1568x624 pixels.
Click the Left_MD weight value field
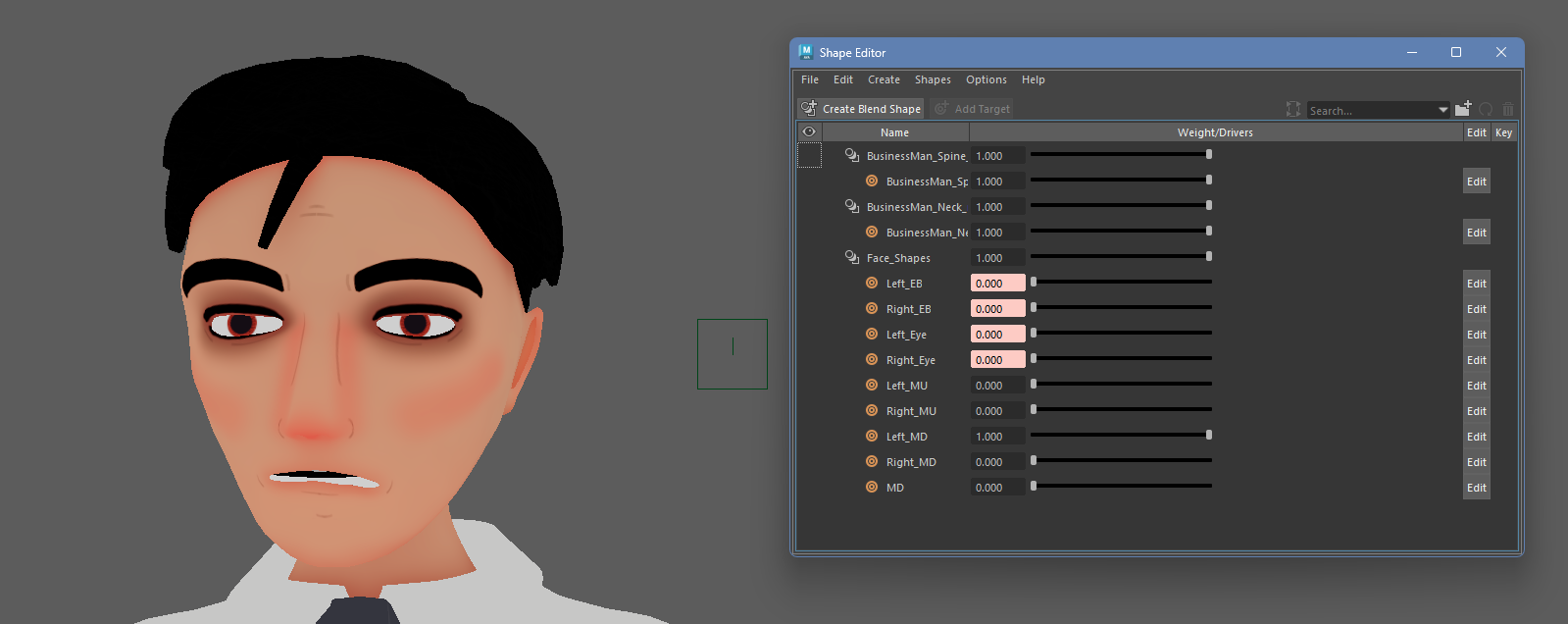[998, 436]
